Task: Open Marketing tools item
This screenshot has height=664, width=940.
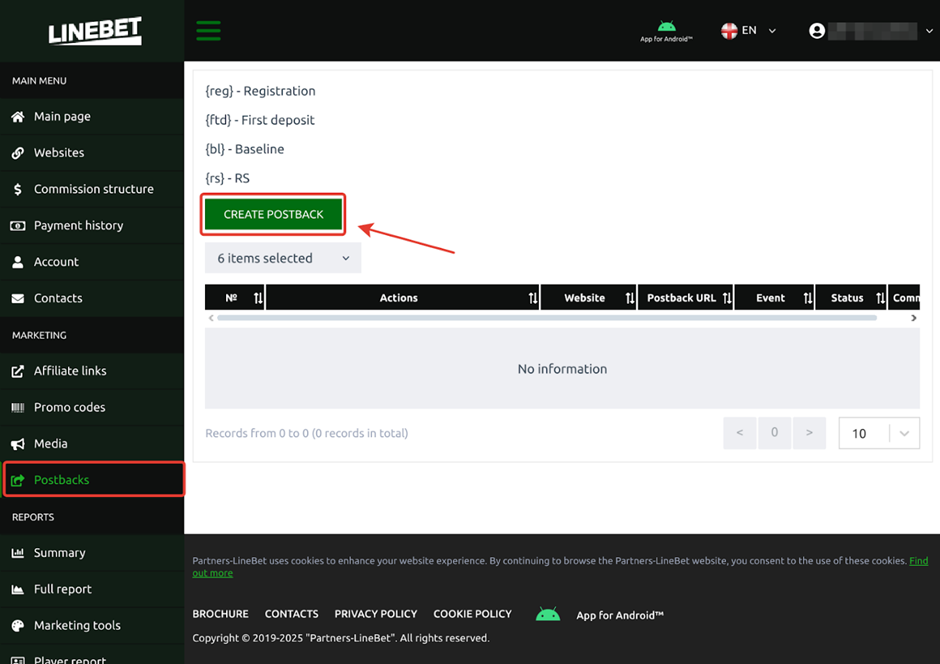Action: coord(92,626)
